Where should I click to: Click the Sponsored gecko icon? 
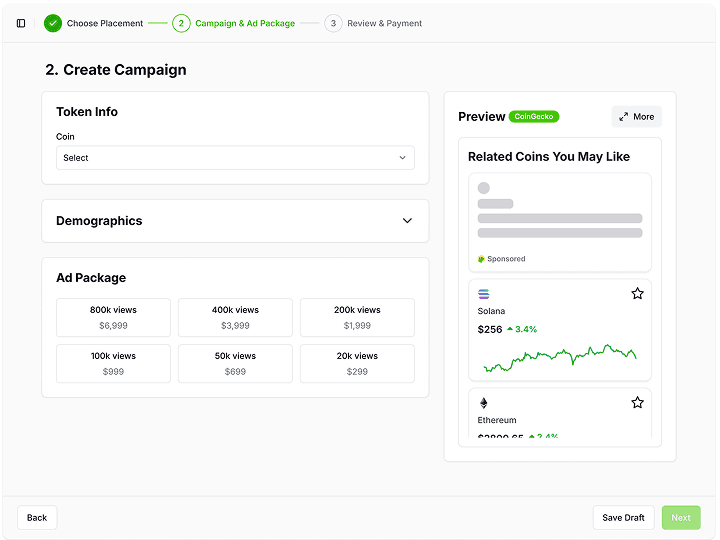(481, 259)
